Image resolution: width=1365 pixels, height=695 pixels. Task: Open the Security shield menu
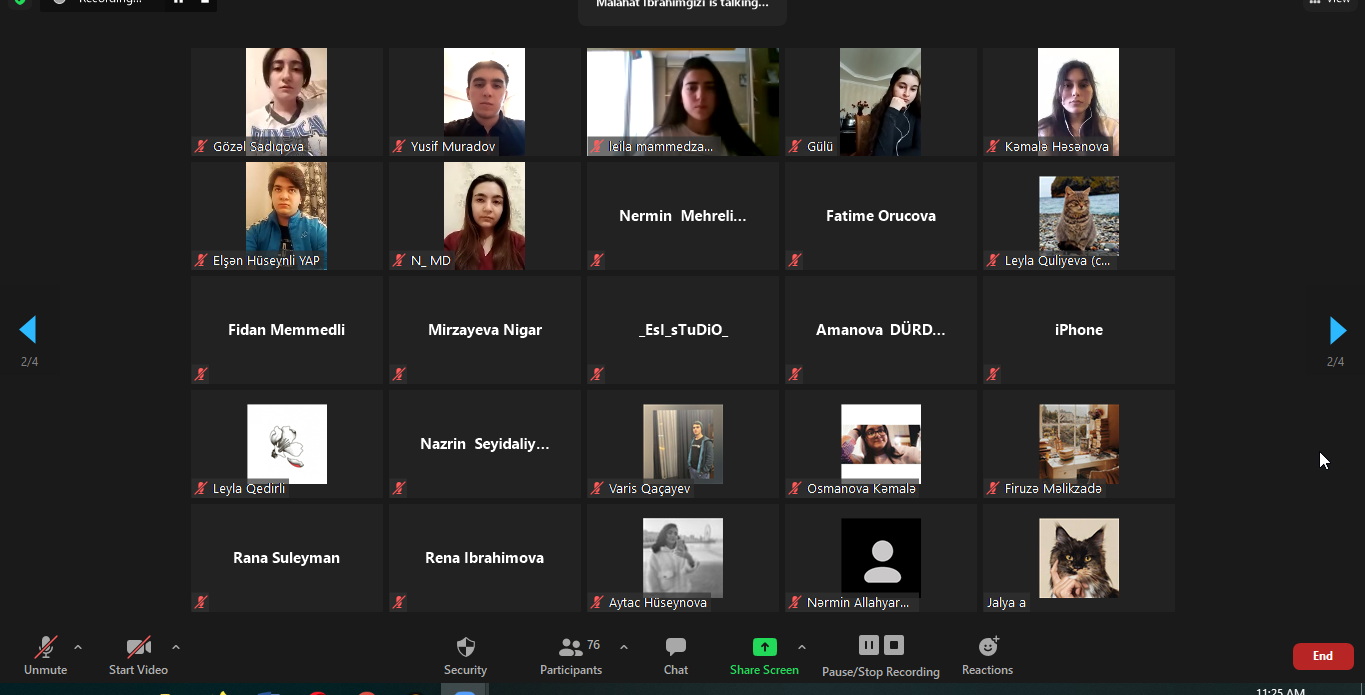coord(465,656)
